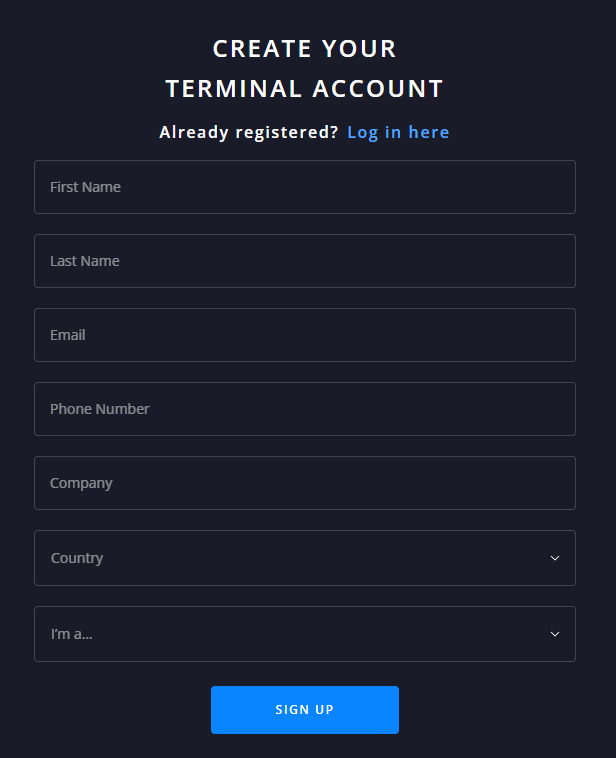This screenshot has height=758, width=616.
Task: Click the "Email" placeholder text
Action: point(68,335)
